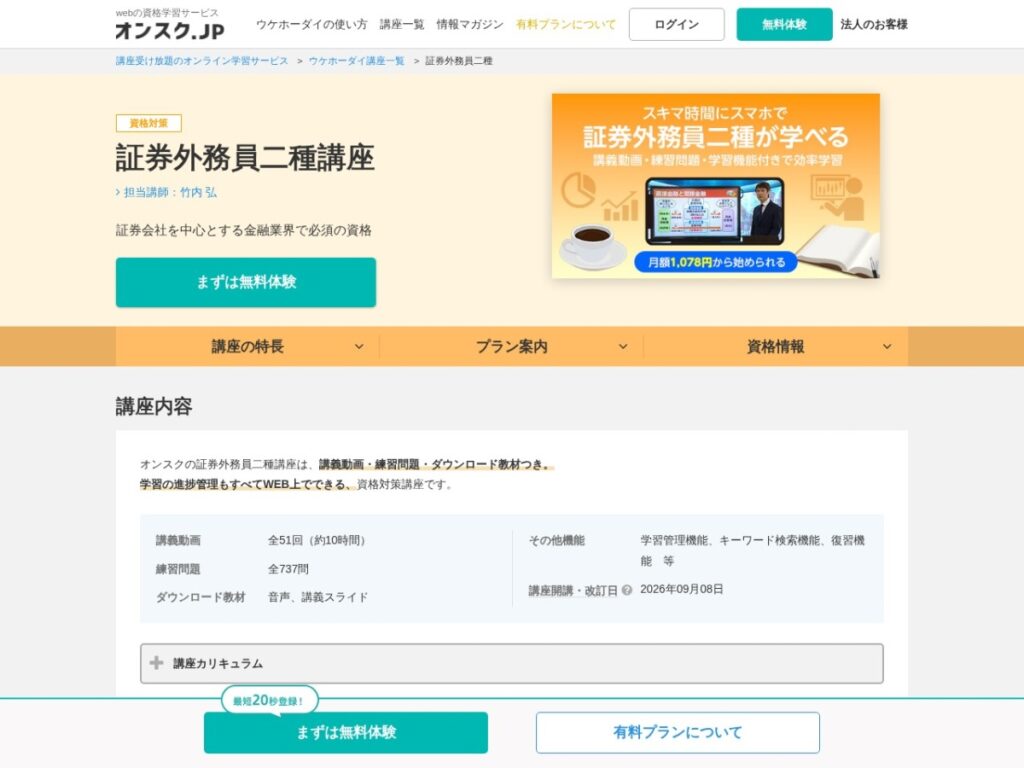Click the 音声、講義スライド value
Screen dimensions: 1024x768
click(318, 597)
